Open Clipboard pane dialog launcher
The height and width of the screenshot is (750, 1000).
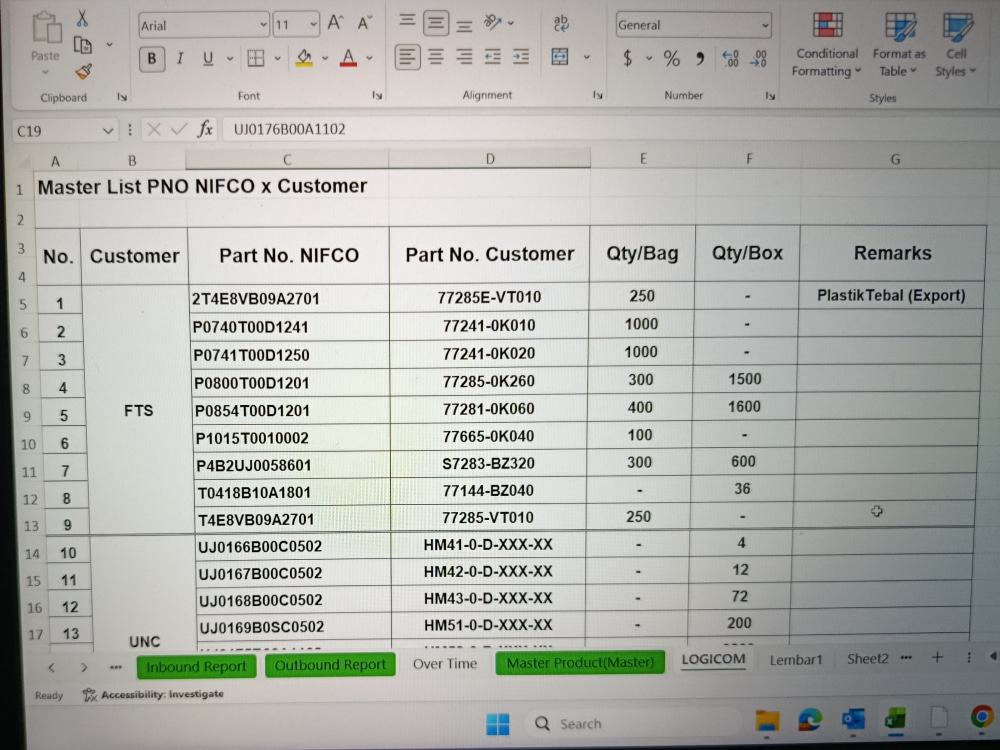click(x=122, y=97)
